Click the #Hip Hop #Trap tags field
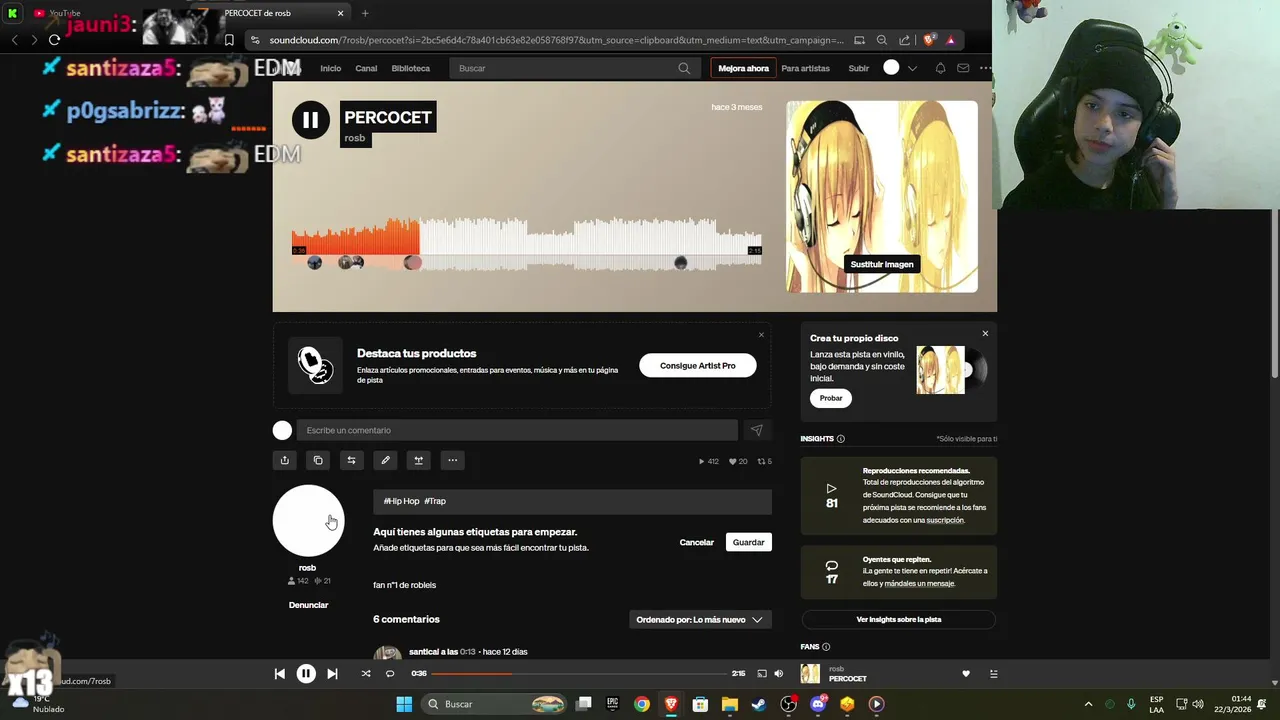 point(572,501)
